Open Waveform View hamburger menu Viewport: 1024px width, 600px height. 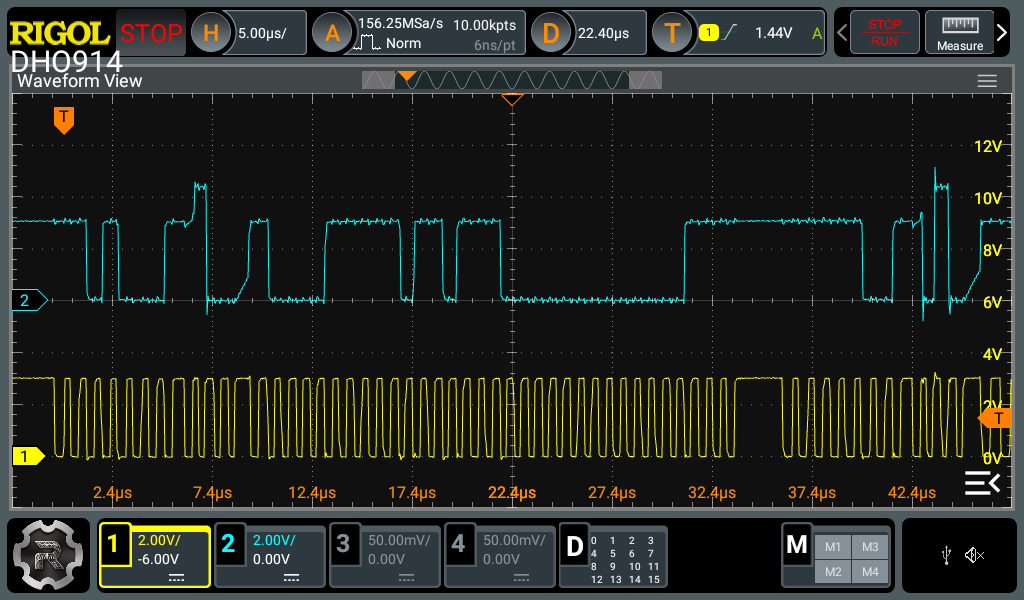pos(987,81)
